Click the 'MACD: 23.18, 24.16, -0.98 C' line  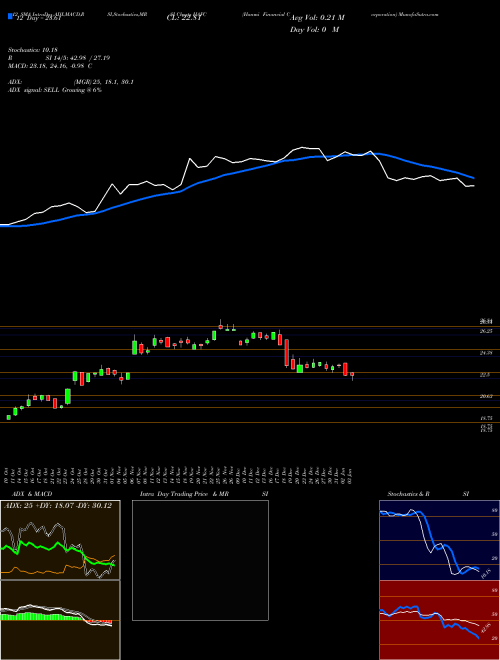coord(50,66)
